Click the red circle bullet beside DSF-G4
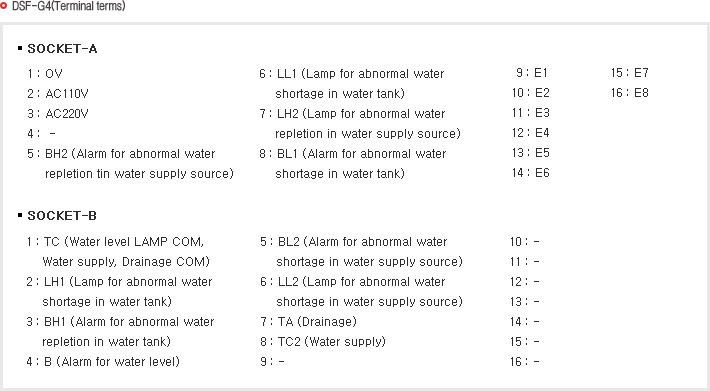Viewport: 710px width, 391px height. pos(3,6)
